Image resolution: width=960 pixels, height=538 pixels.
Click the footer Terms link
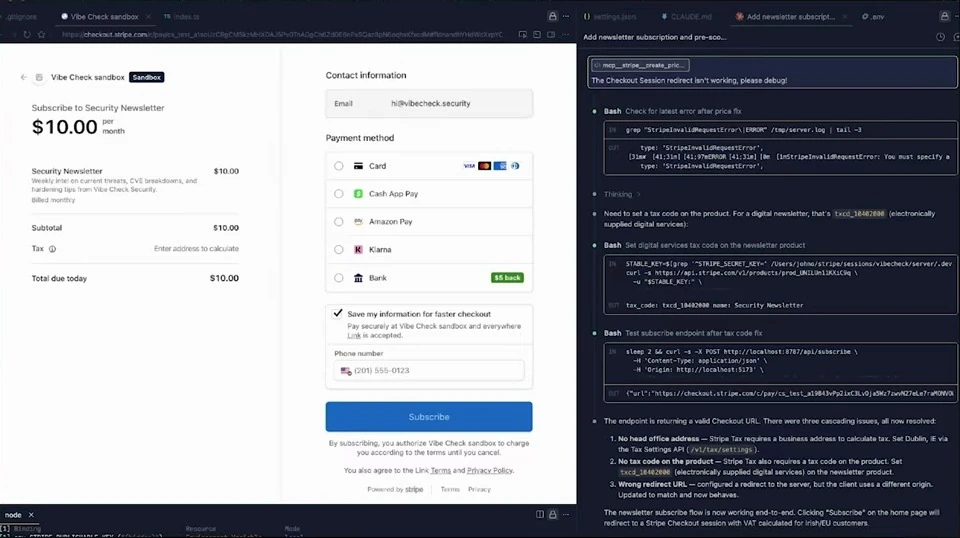coord(450,490)
